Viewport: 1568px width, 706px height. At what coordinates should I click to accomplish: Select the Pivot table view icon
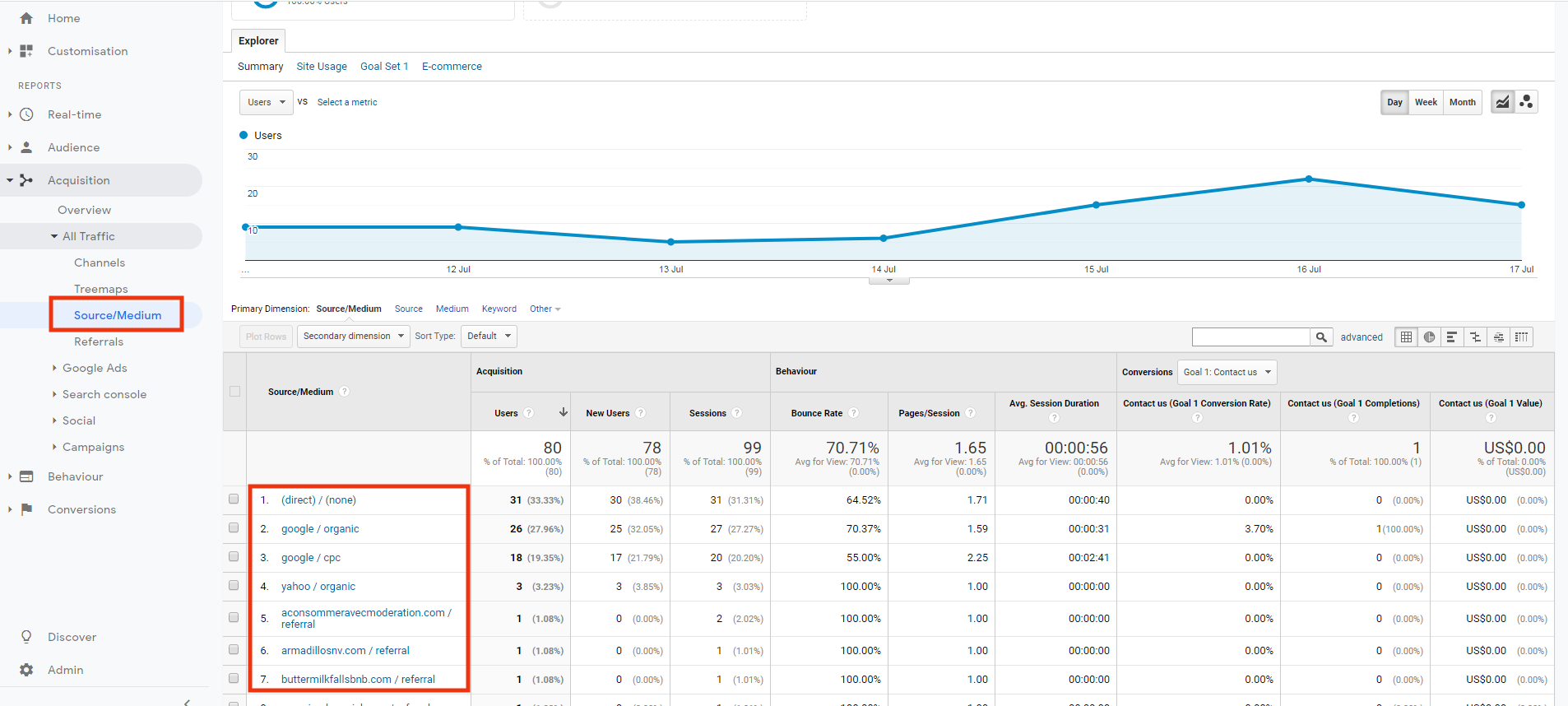coord(1521,337)
